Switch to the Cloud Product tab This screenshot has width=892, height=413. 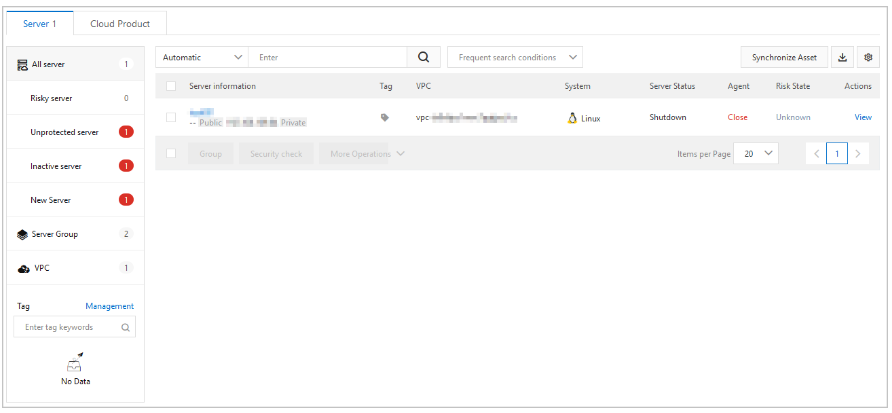pyautogui.click(x=120, y=24)
